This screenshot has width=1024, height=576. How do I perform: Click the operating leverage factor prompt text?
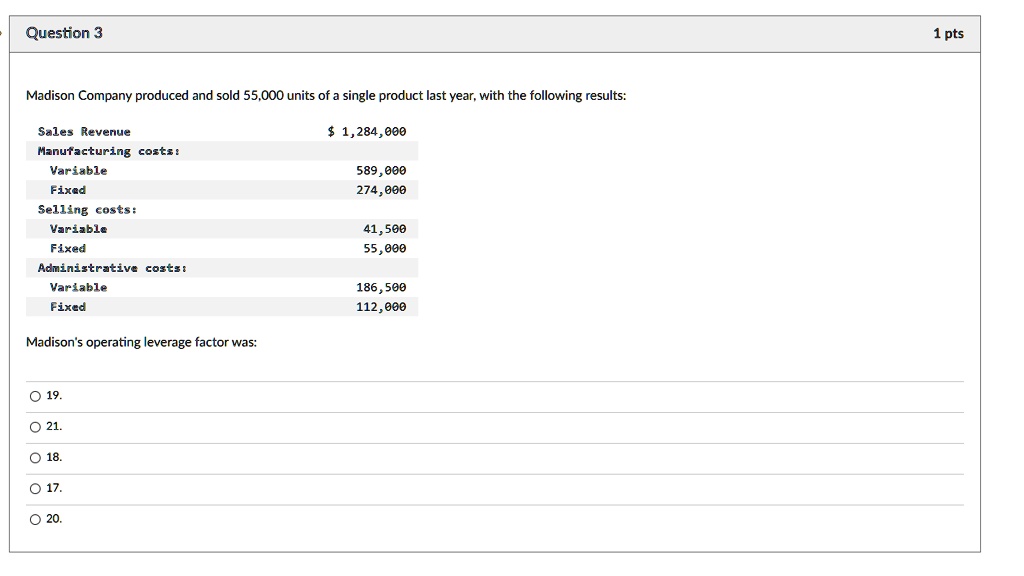141,343
